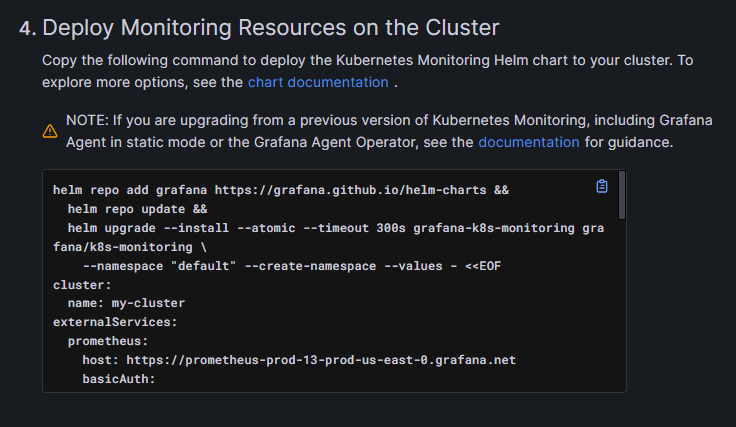Screen dimensions: 736x427
Task: Click the 'basicAuth:' line
Action: (119, 379)
